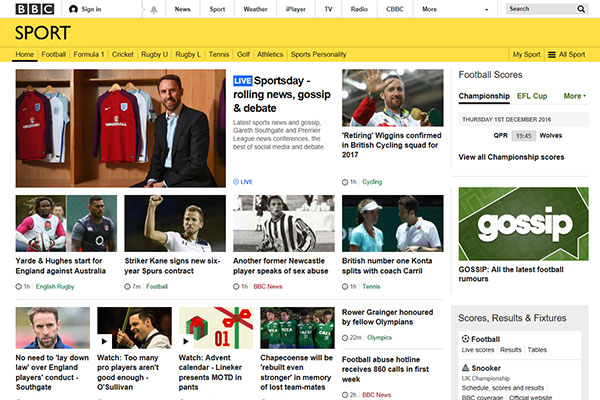Open iPlayer from the top bar
Screen dimensions: 600x400
[296, 9]
